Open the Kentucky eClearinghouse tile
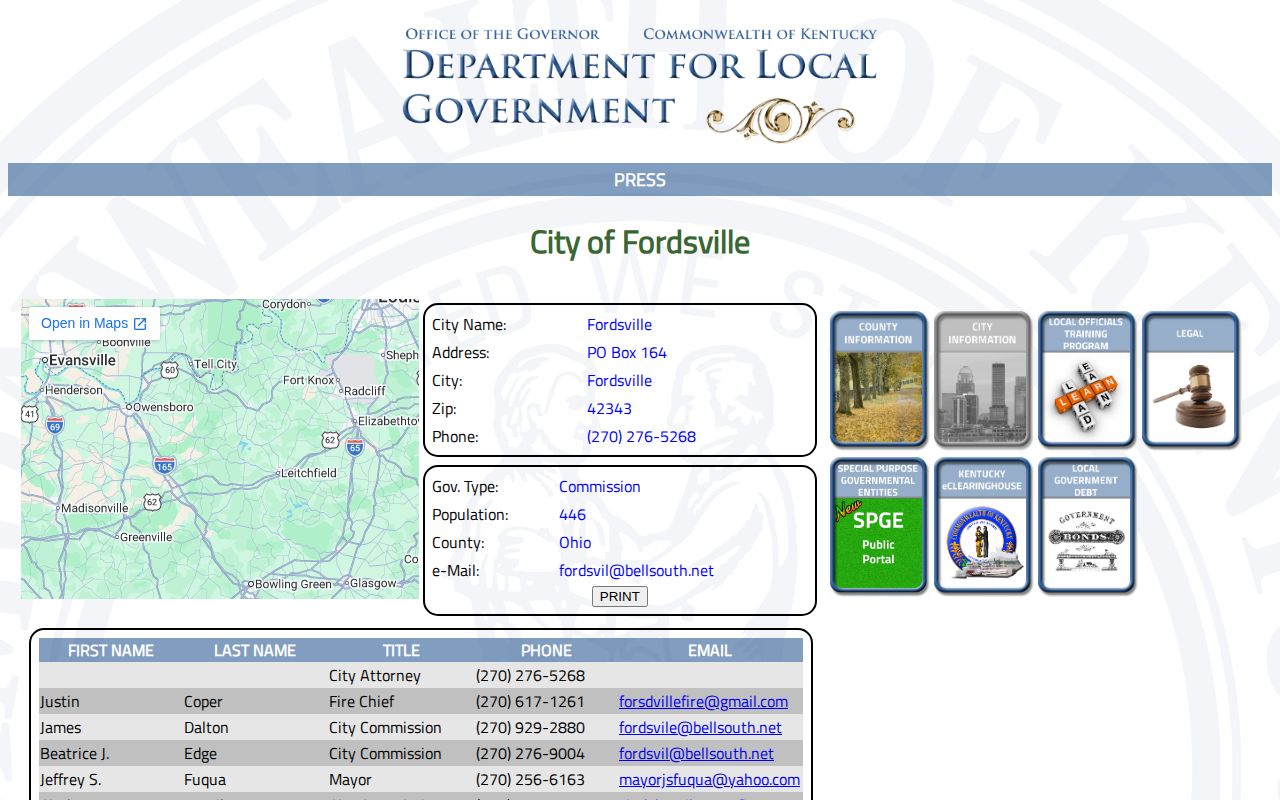 982,526
